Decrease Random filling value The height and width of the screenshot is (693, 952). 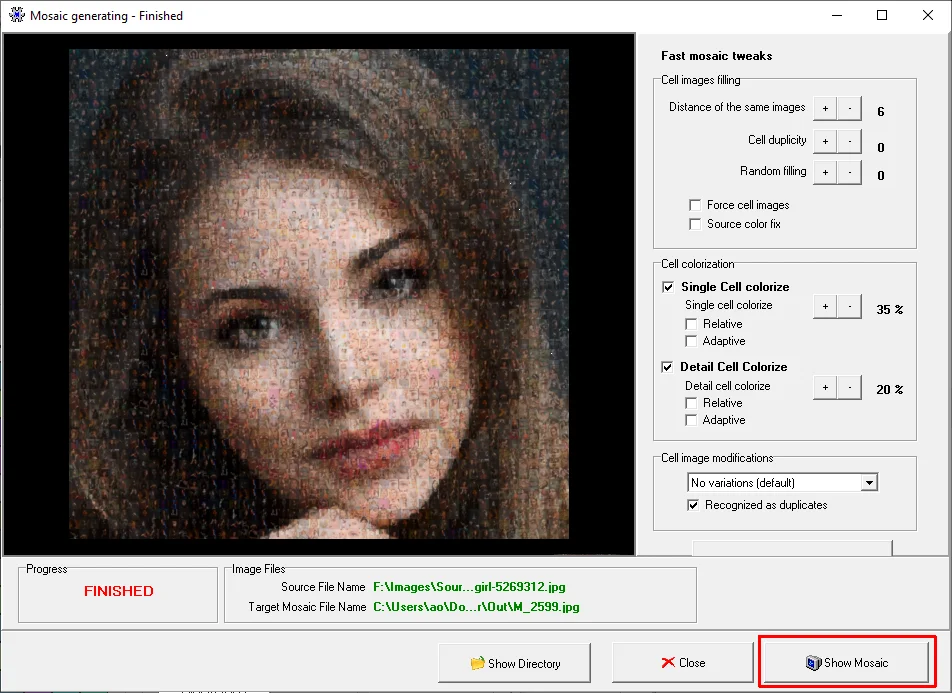point(849,172)
